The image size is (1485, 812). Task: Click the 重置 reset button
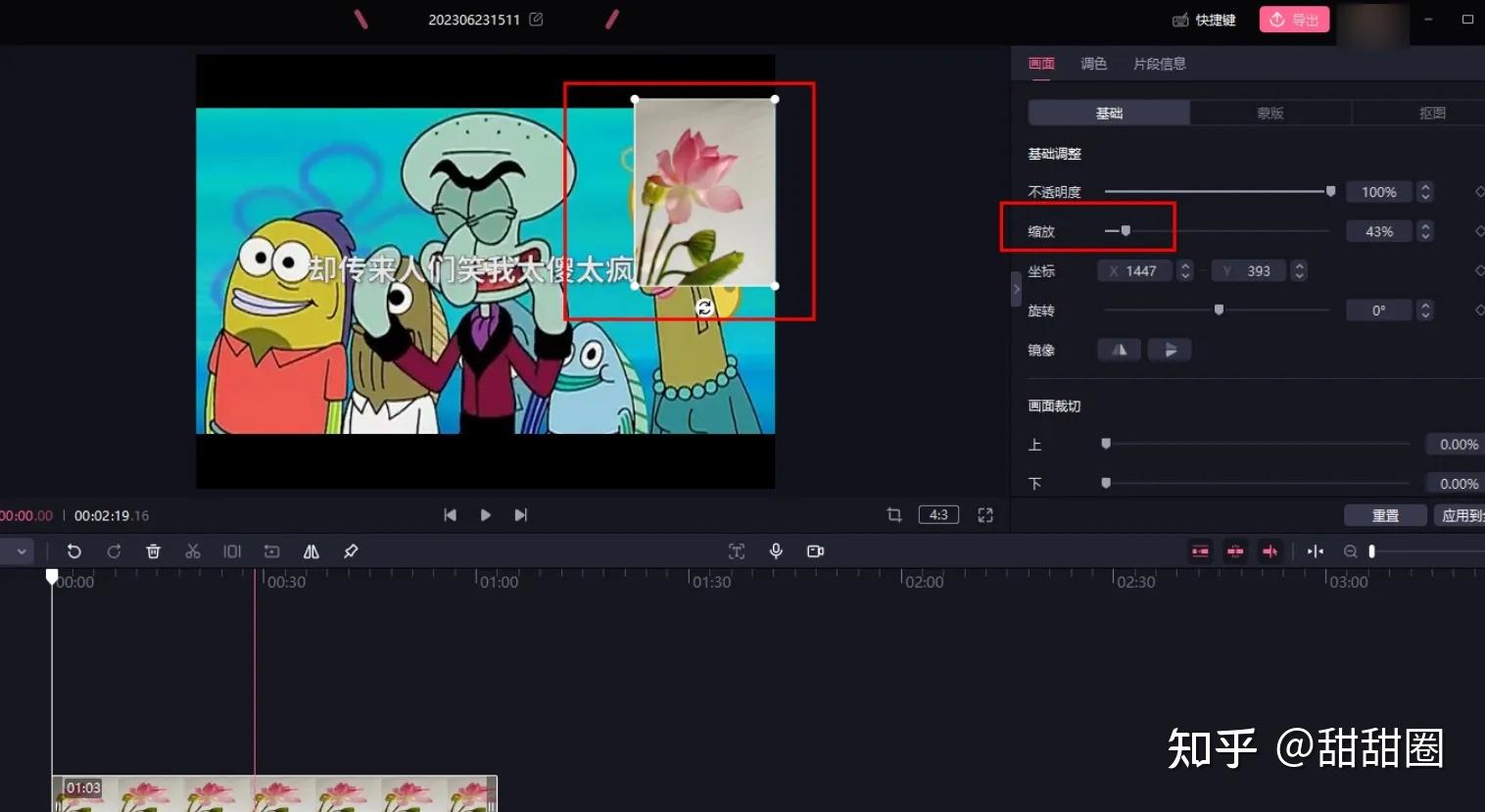click(1385, 515)
